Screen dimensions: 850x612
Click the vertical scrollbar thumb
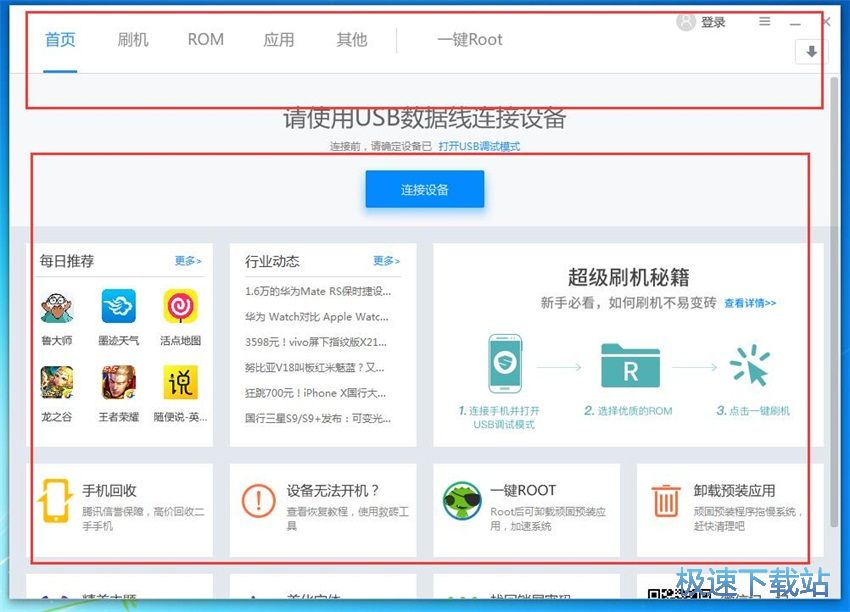(834, 301)
